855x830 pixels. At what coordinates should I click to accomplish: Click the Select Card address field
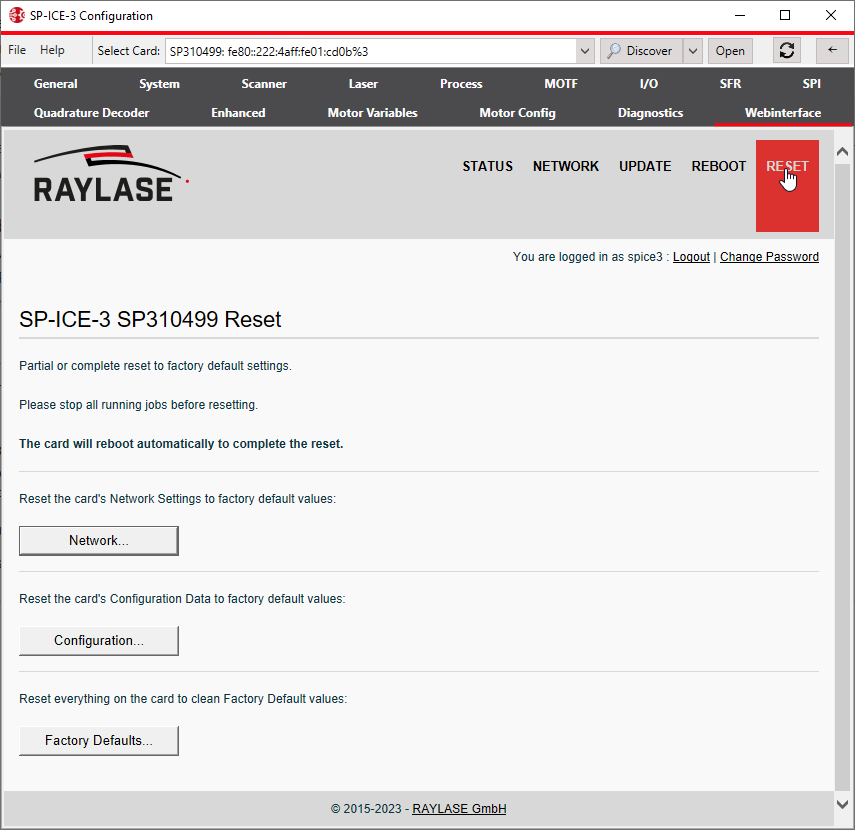tap(371, 51)
